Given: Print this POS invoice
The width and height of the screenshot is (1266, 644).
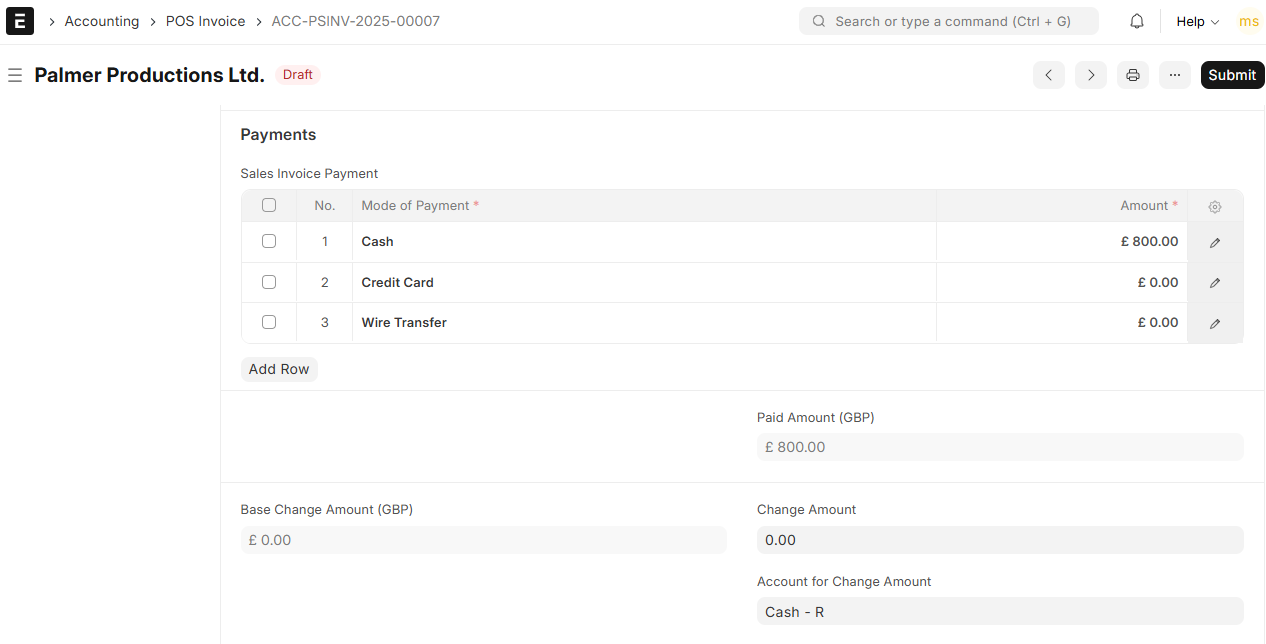Looking at the screenshot, I should [x=1133, y=75].
